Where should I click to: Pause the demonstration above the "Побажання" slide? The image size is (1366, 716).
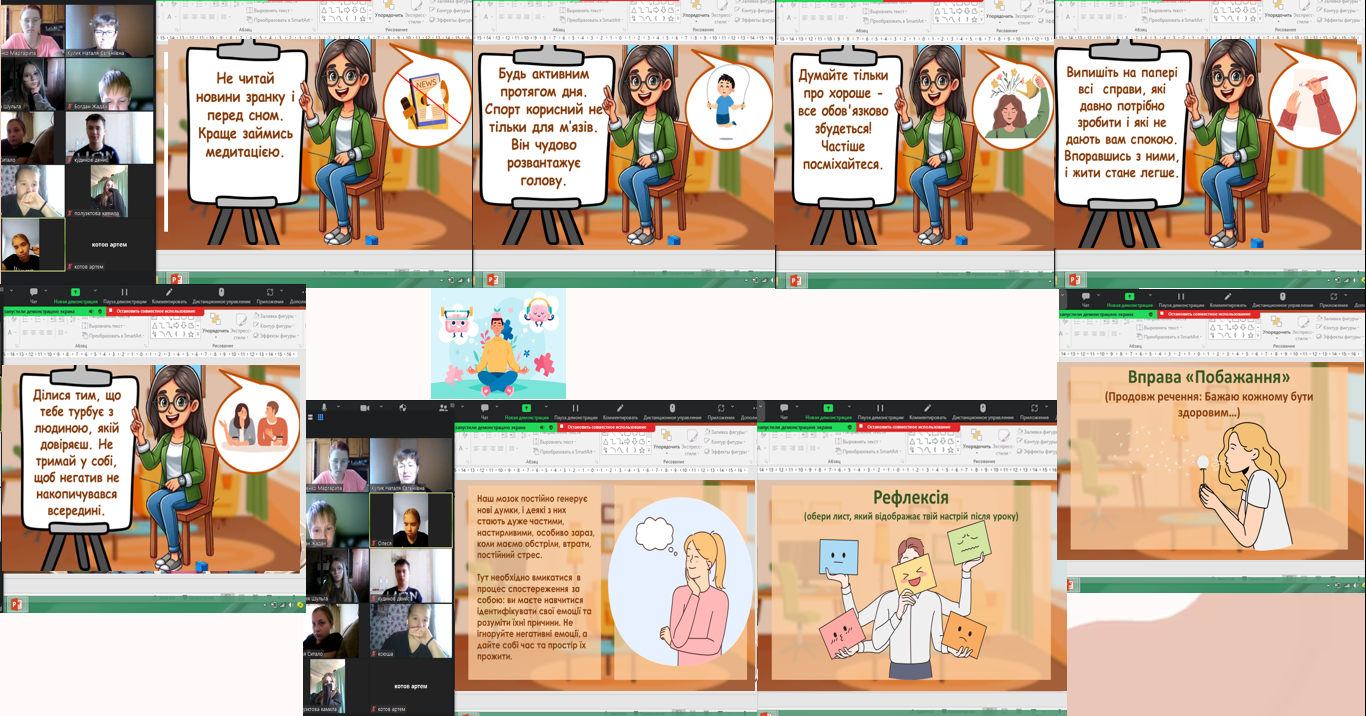1179,298
